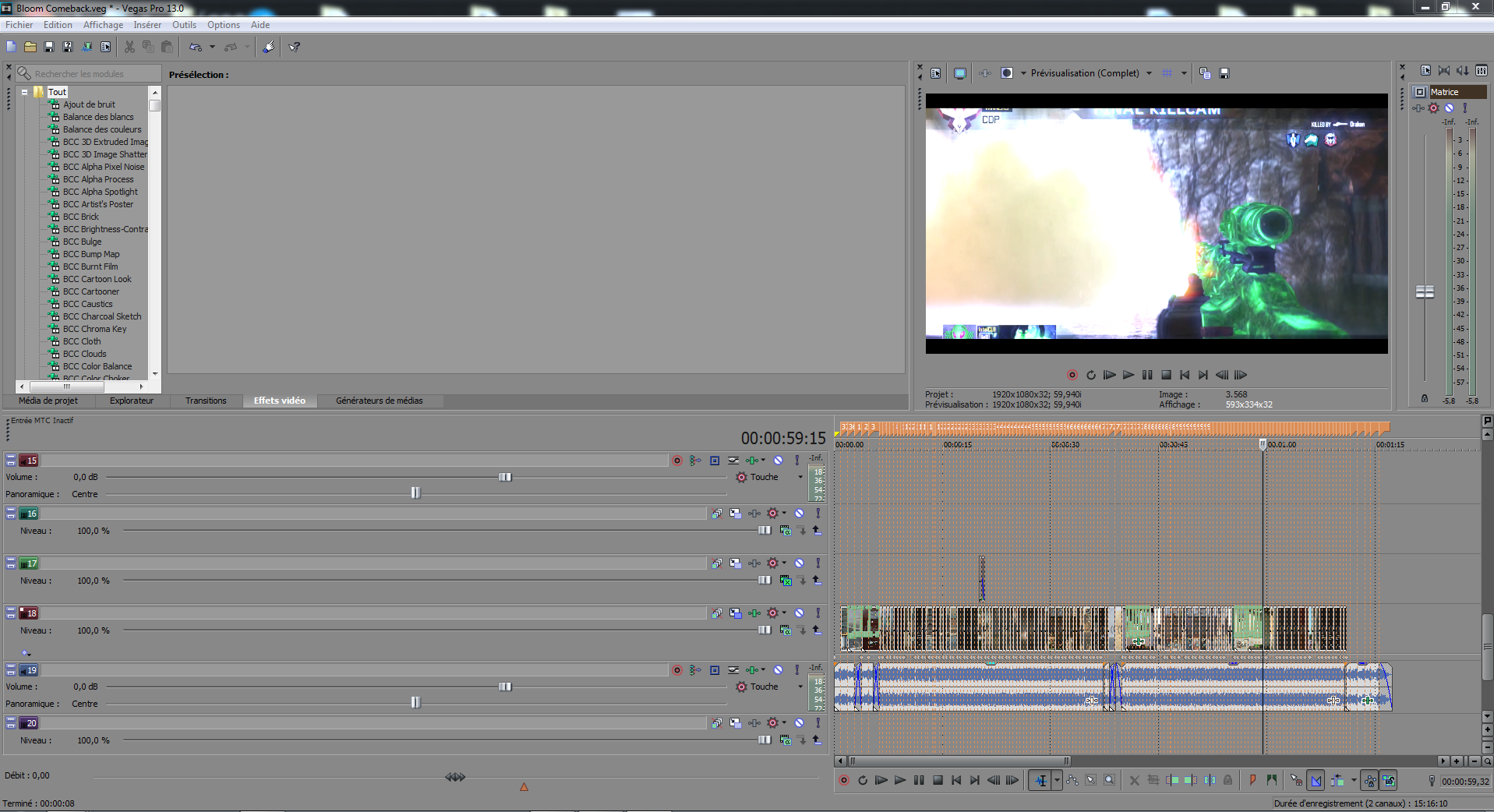
Task: Open the Insérer menu
Action: (147, 25)
